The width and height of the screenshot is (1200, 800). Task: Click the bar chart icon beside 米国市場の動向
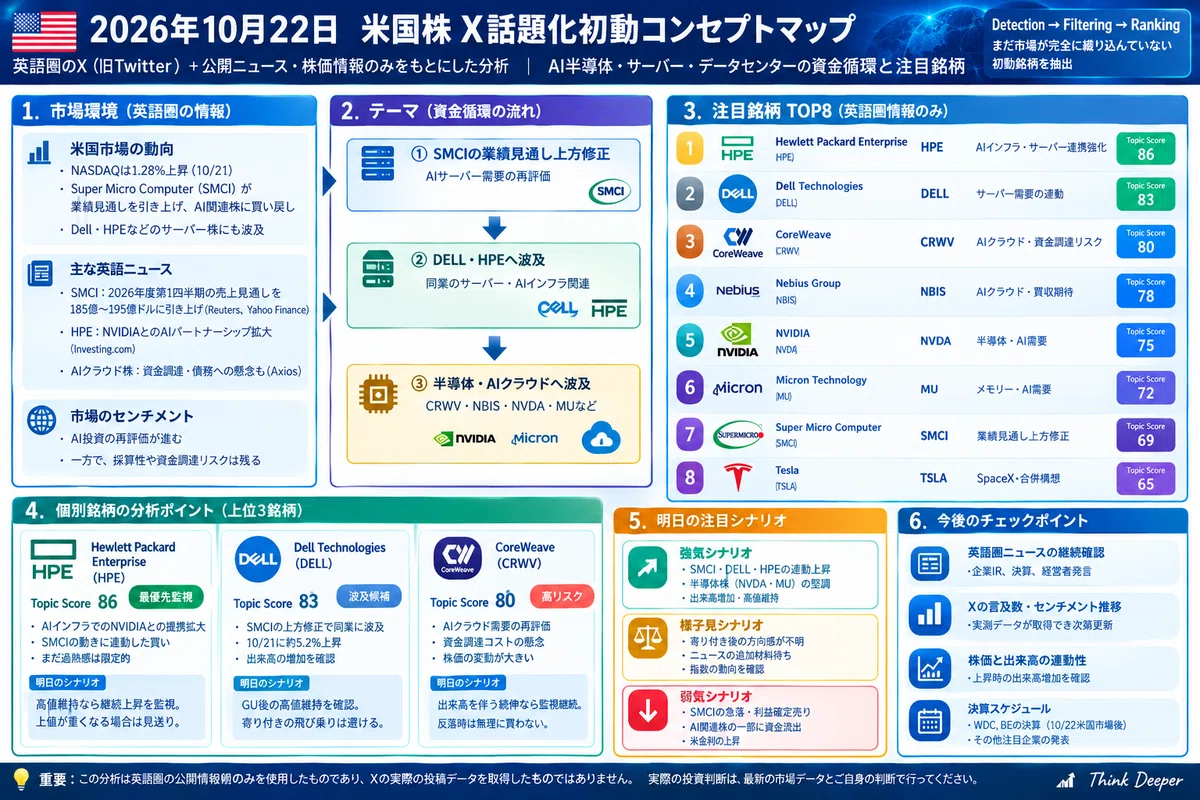[x=42, y=151]
